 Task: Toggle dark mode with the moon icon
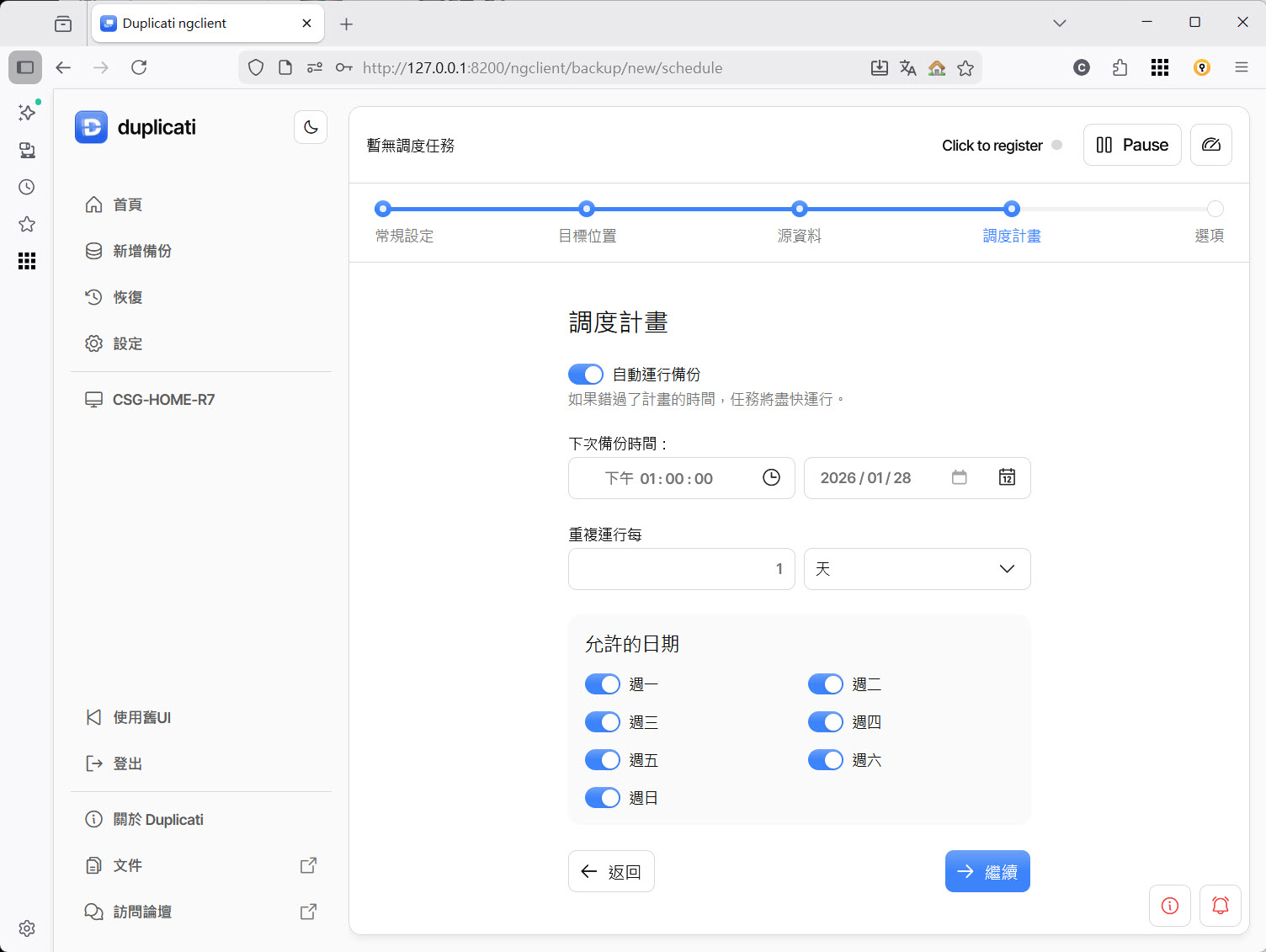[x=311, y=127]
